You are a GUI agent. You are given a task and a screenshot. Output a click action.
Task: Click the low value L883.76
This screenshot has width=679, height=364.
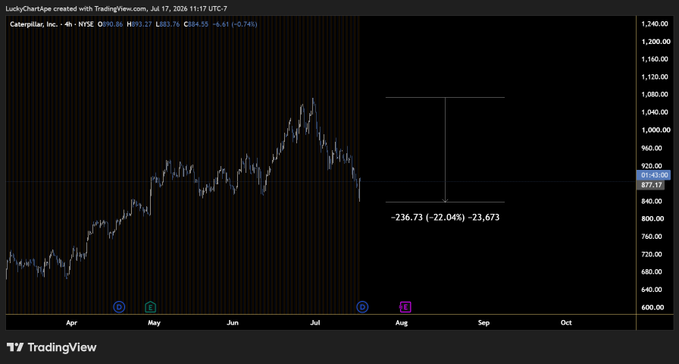pyautogui.click(x=168, y=24)
